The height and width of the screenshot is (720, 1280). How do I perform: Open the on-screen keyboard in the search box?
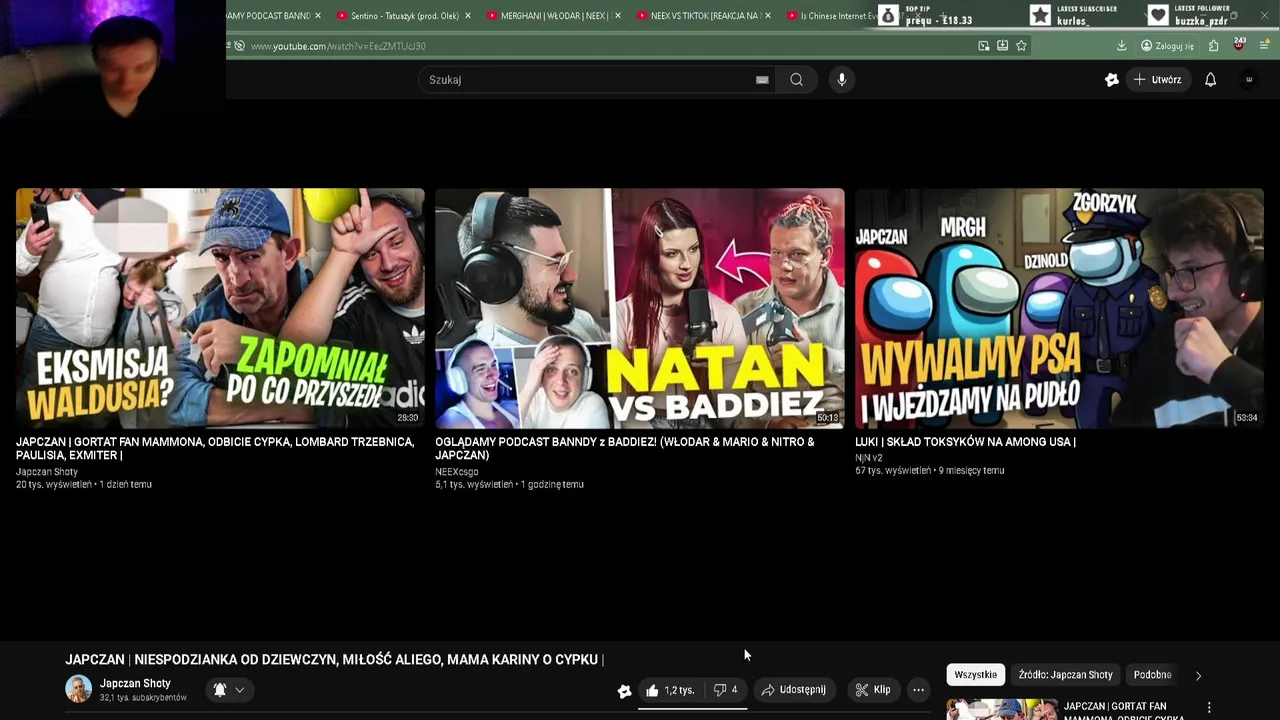click(x=762, y=80)
